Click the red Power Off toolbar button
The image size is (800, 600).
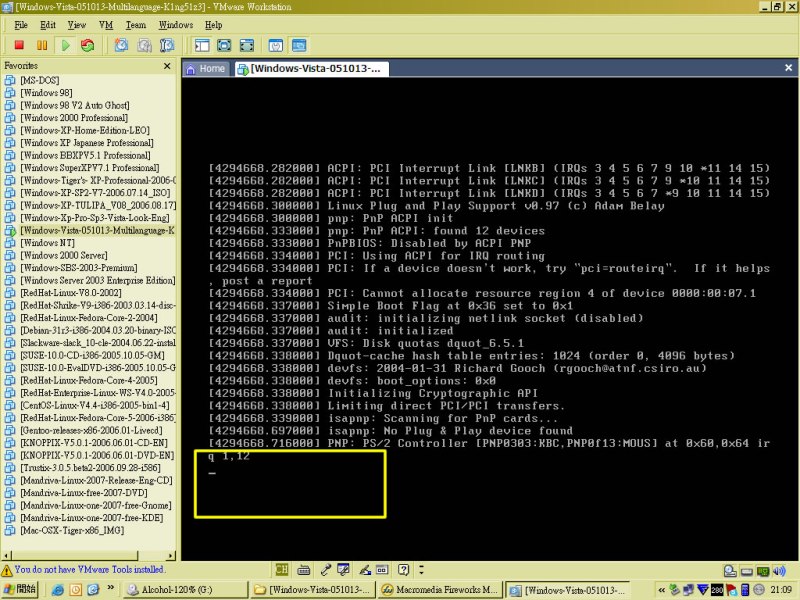[x=18, y=45]
